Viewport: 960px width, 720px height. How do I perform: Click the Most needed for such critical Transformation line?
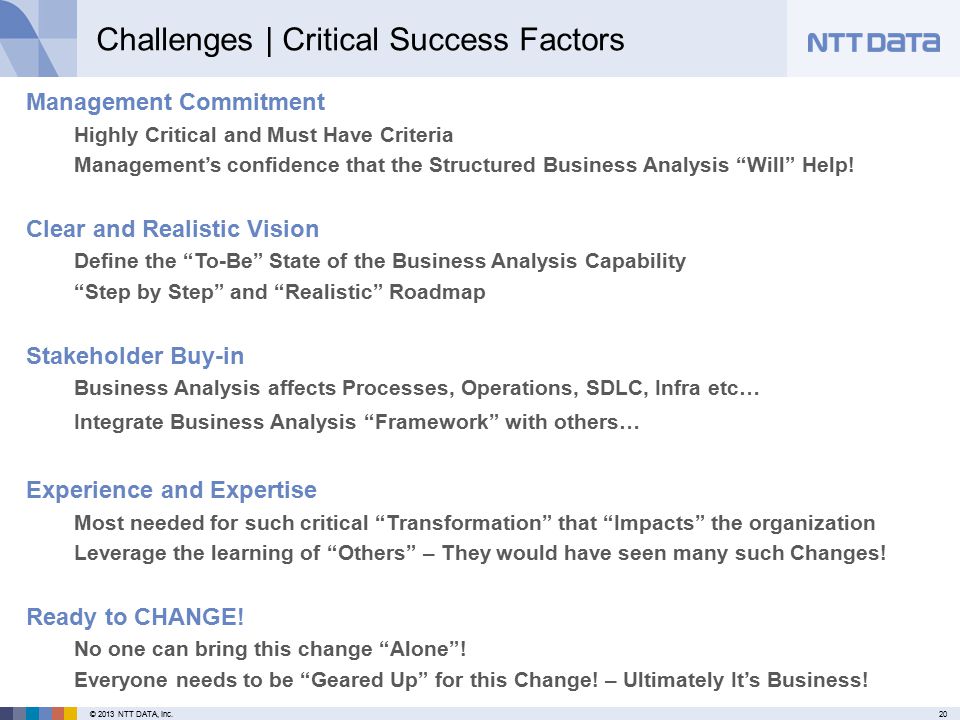(x=474, y=523)
